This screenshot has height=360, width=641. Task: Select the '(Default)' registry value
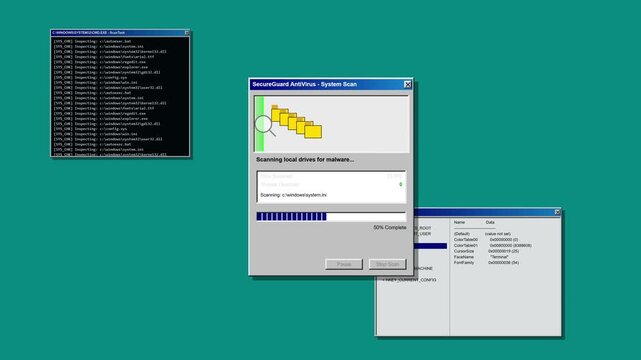[x=462, y=234]
